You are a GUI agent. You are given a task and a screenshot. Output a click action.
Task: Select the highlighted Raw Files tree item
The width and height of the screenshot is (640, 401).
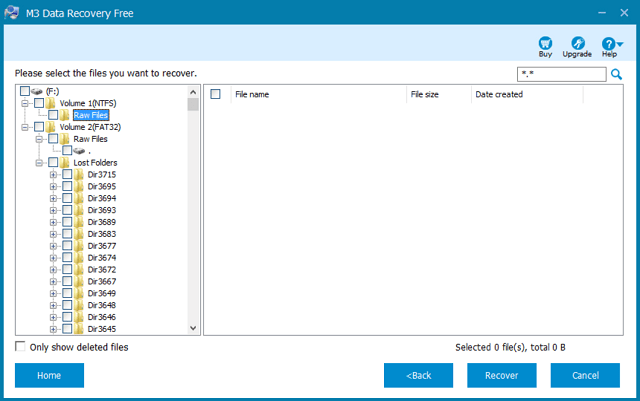[91, 115]
